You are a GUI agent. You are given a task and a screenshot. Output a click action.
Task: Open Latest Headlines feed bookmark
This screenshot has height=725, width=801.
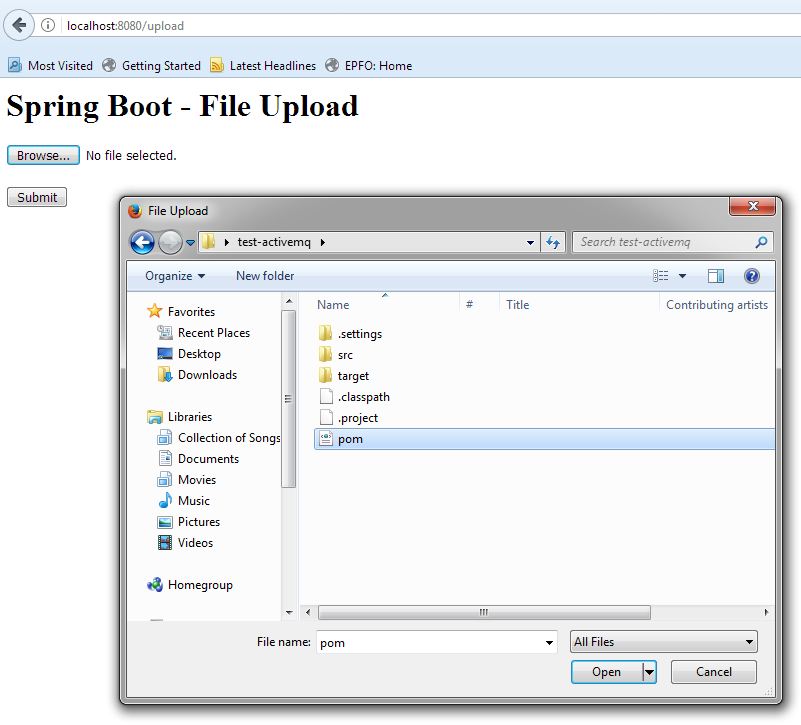pyautogui.click(x=263, y=65)
